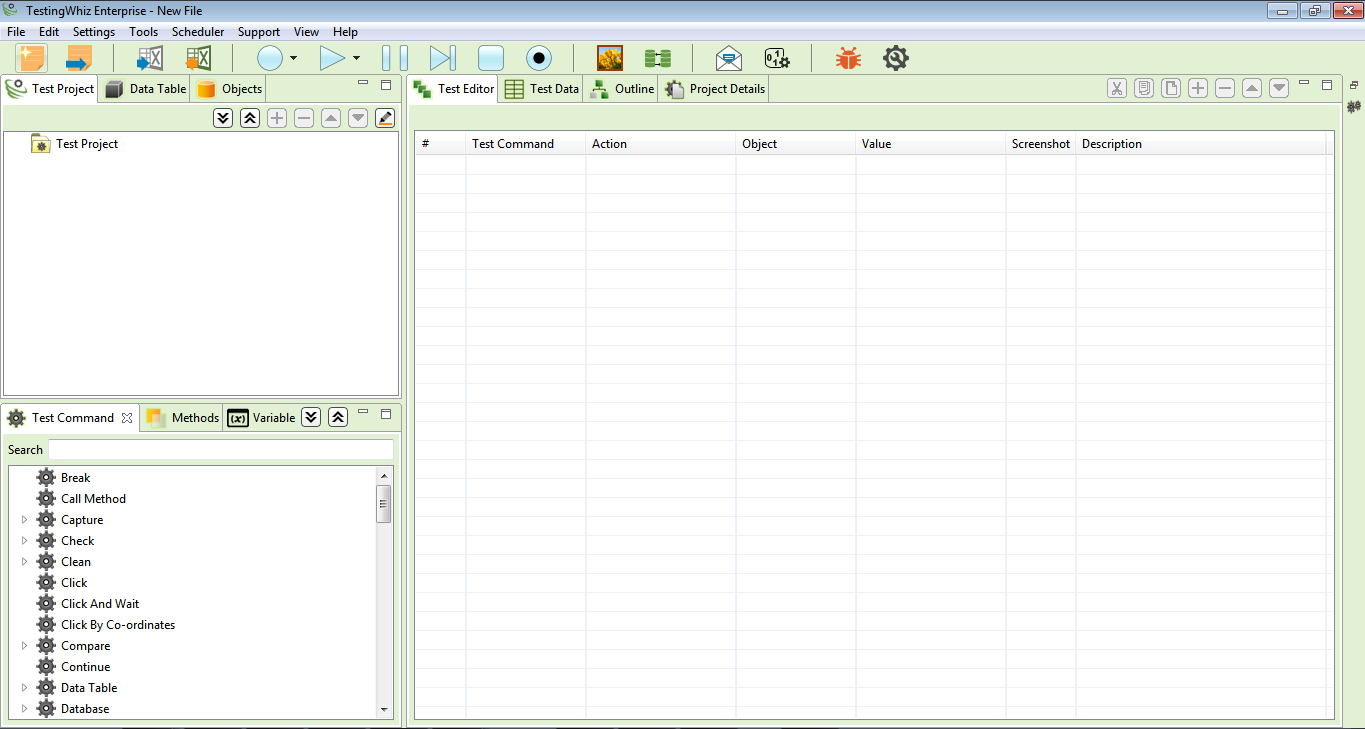Viewport: 1365px width, 729px height.
Task: Click the scissors cut icon in Test Editor
Action: 1117,88
